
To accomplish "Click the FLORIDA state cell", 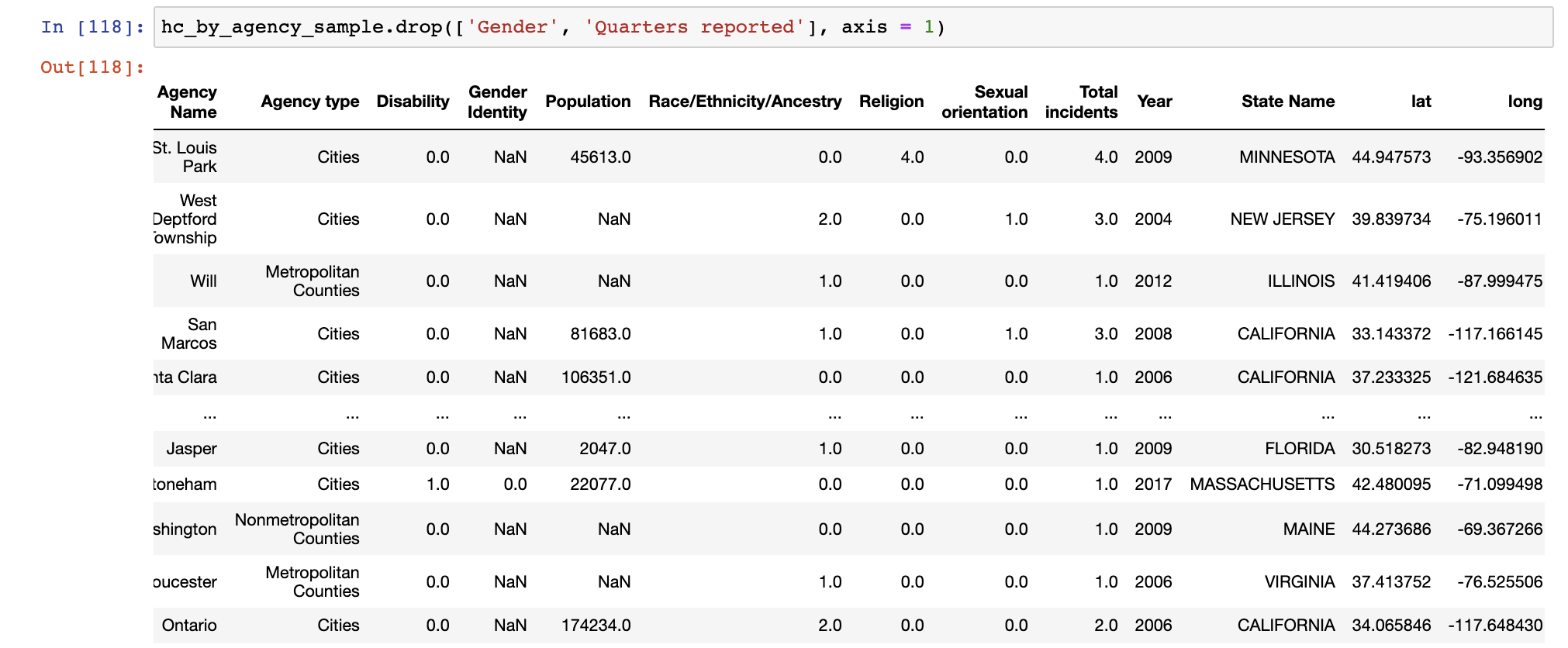I will (1300, 449).
